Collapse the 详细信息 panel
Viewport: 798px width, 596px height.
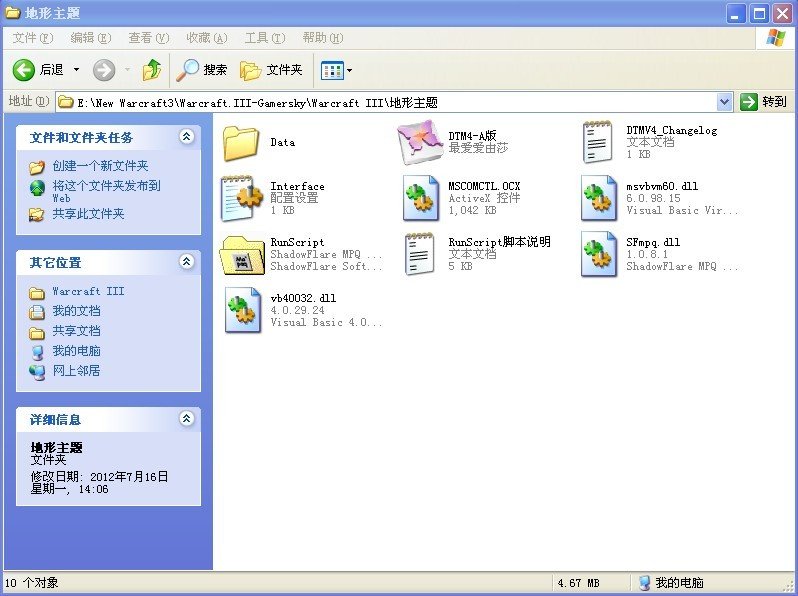pos(186,420)
